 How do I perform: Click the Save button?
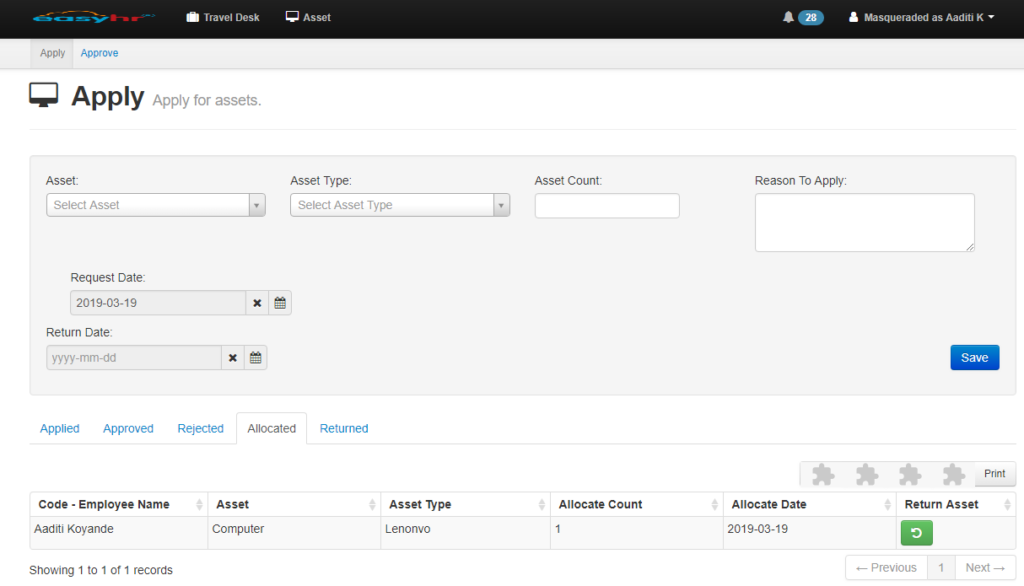974,357
